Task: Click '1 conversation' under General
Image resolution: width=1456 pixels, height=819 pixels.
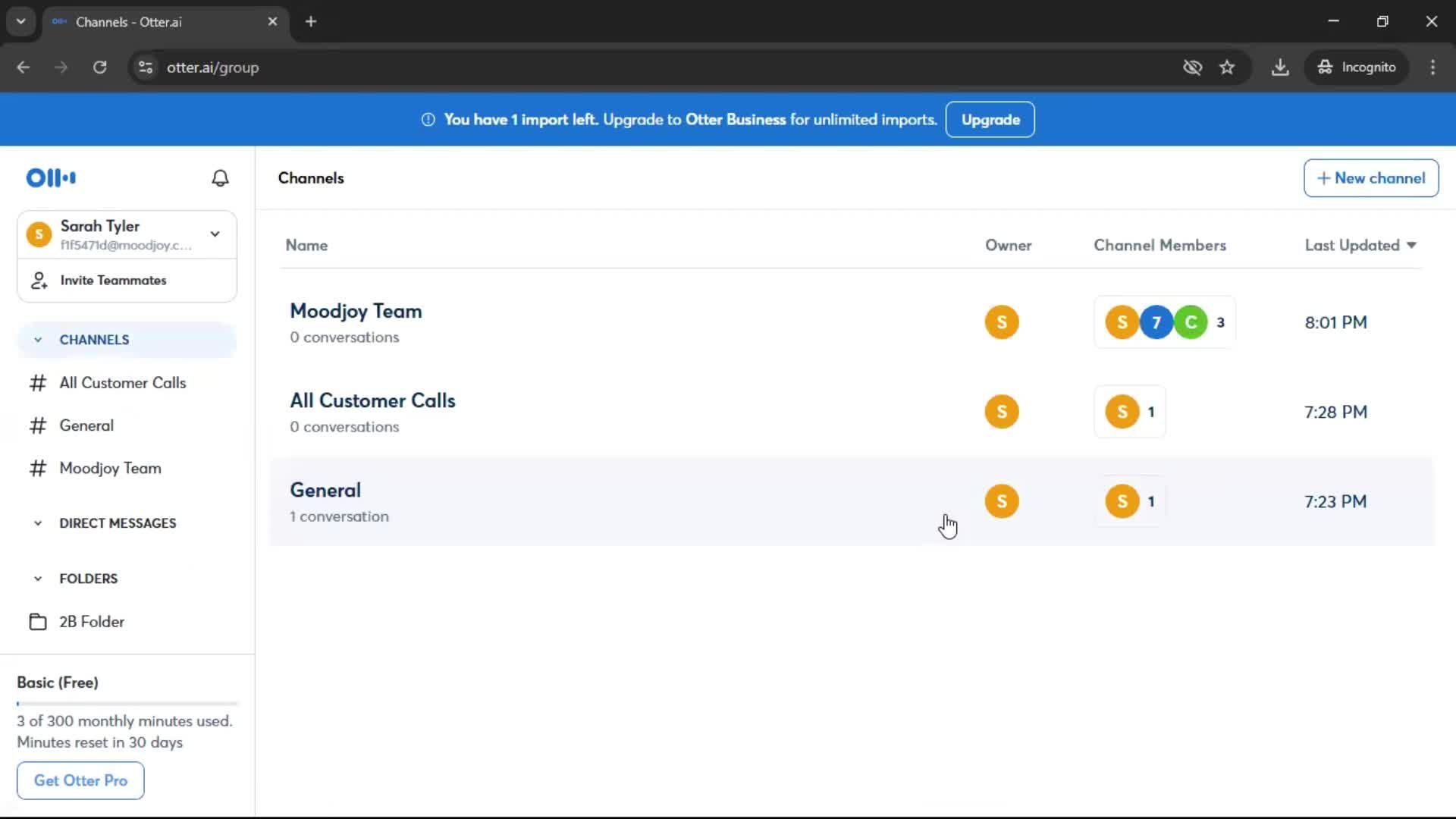Action: click(339, 516)
